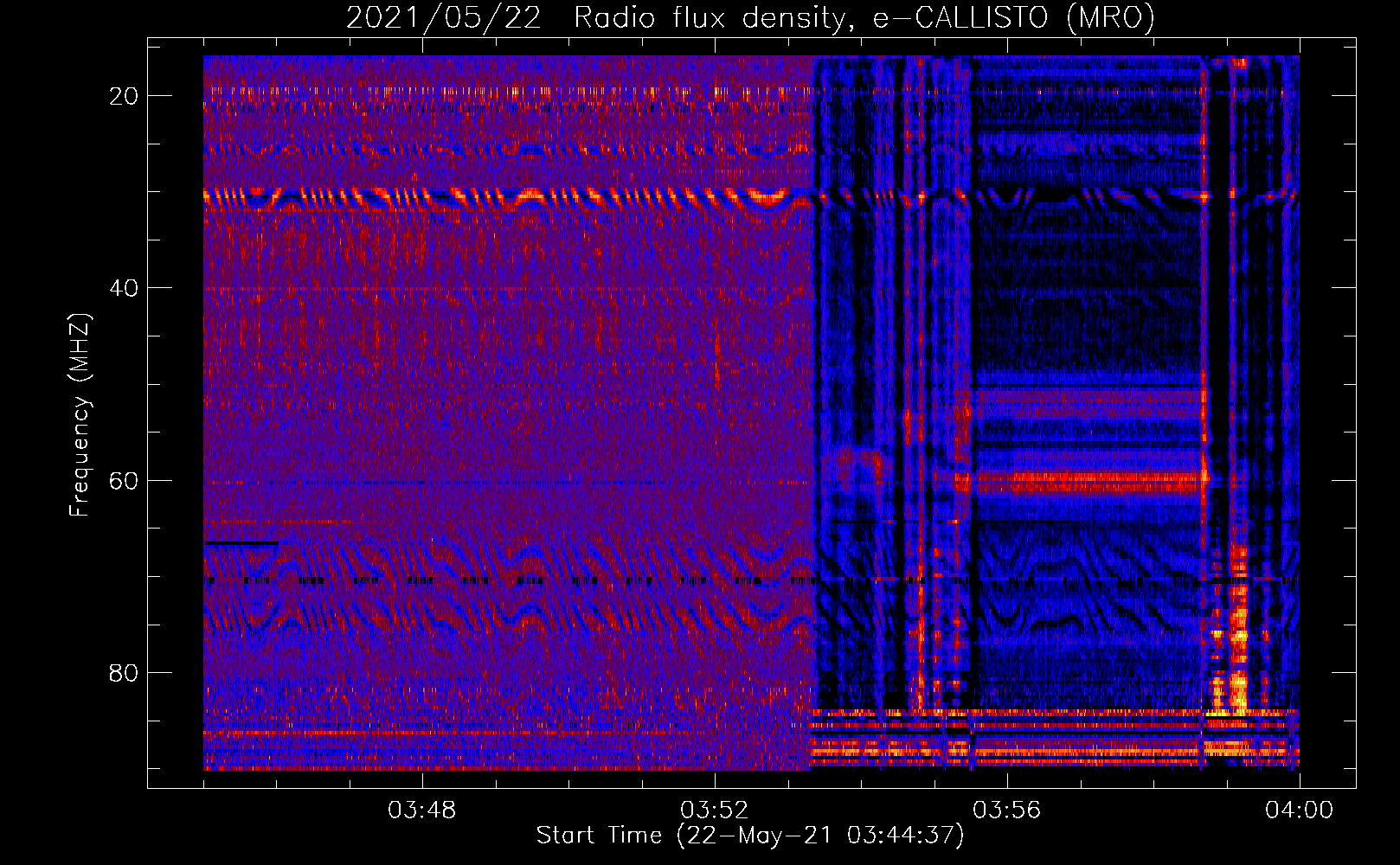Click the 'e-CALLISTO (MRO)' text in the title
Viewport: 1400px width, 865px height.
pos(1014,17)
